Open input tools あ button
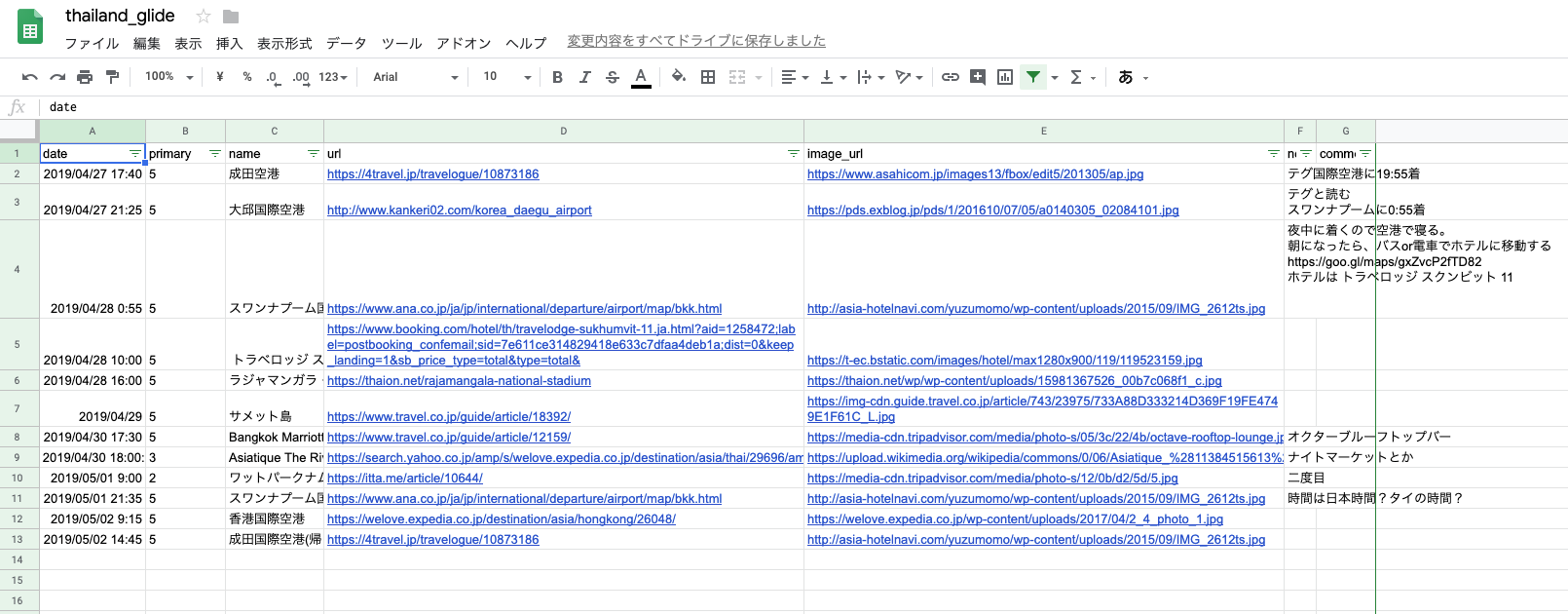Image resolution: width=1568 pixels, height=614 pixels. [1133, 77]
